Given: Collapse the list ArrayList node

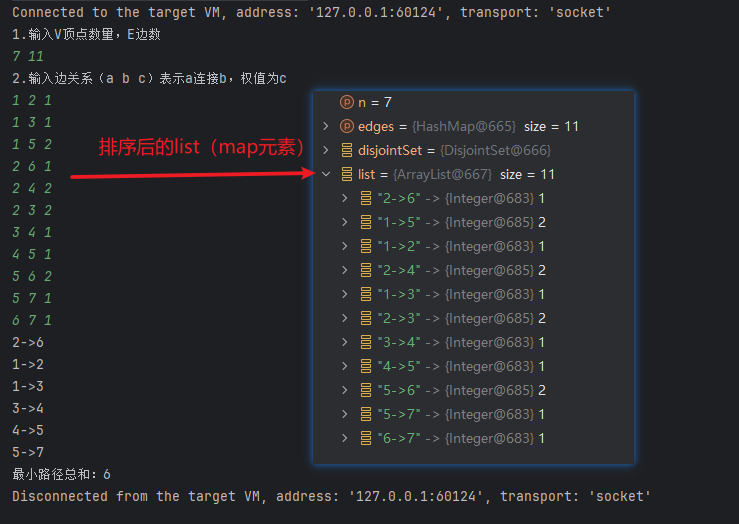Looking at the screenshot, I should [326, 174].
